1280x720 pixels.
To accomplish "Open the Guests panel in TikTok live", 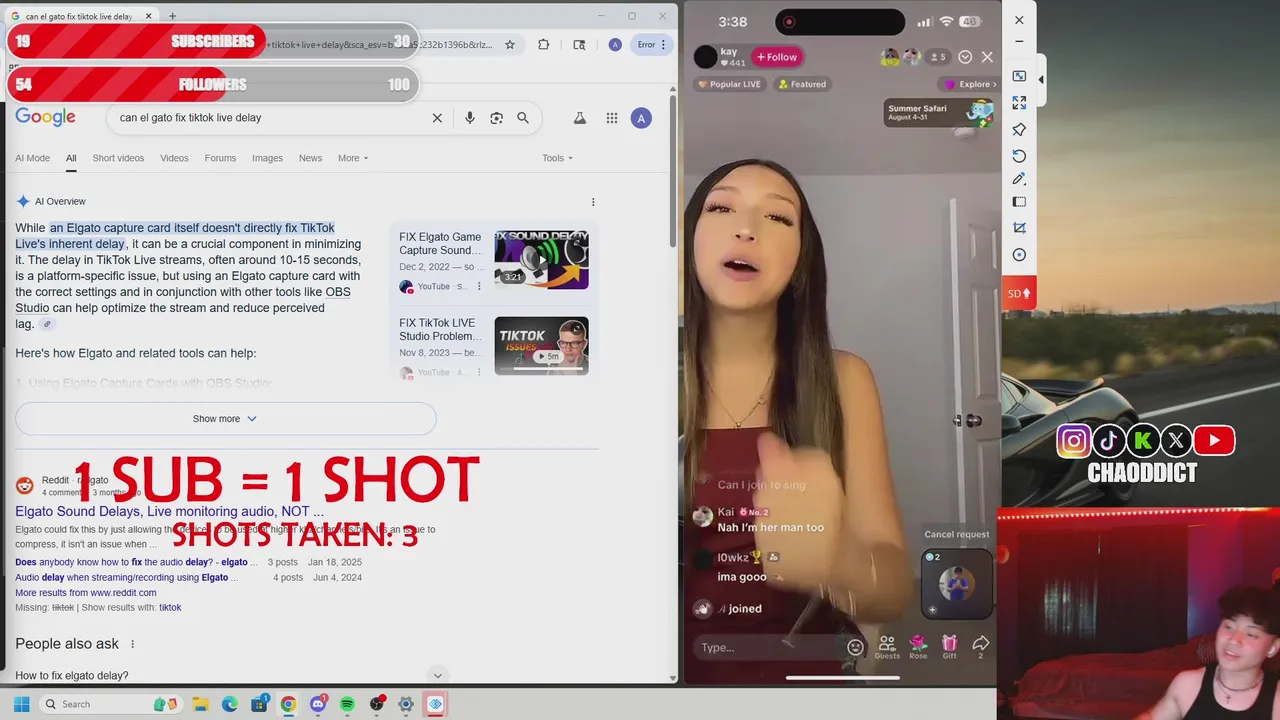I will point(887,647).
